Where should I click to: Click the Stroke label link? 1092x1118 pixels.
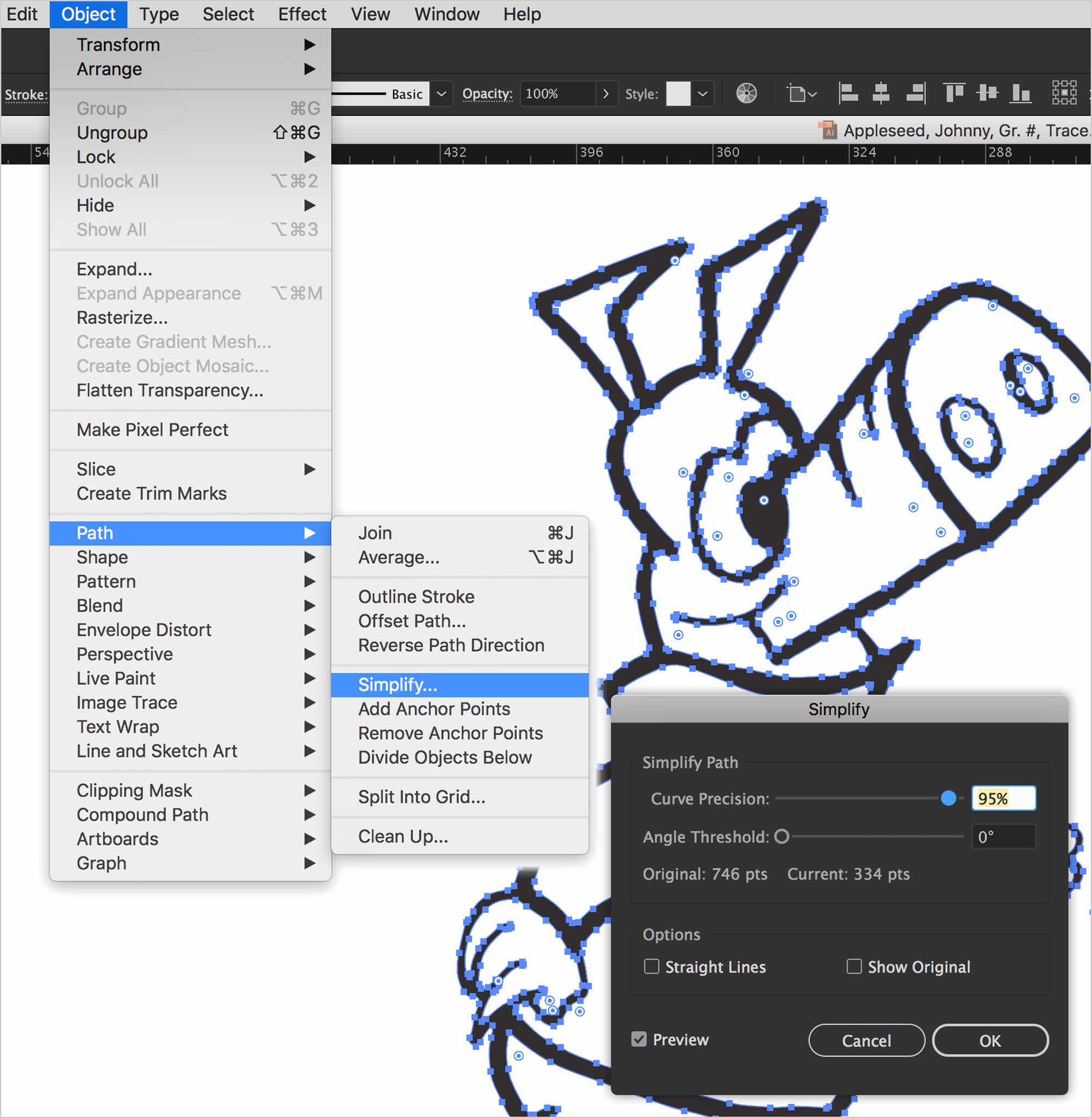pyautogui.click(x=26, y=94)
